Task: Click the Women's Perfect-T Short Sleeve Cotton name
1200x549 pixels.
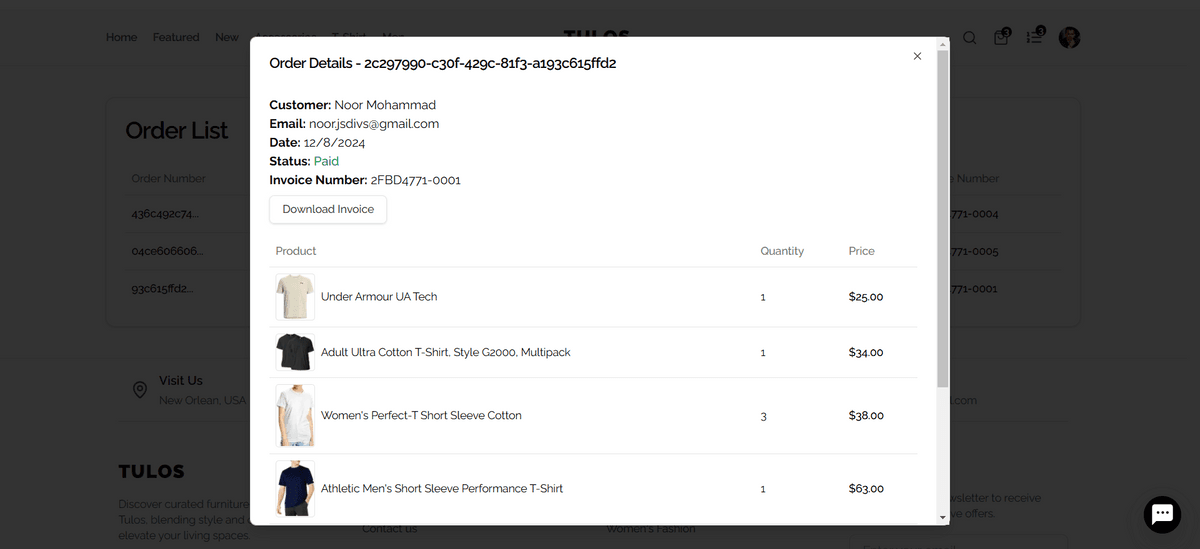Action: point(421,415)
